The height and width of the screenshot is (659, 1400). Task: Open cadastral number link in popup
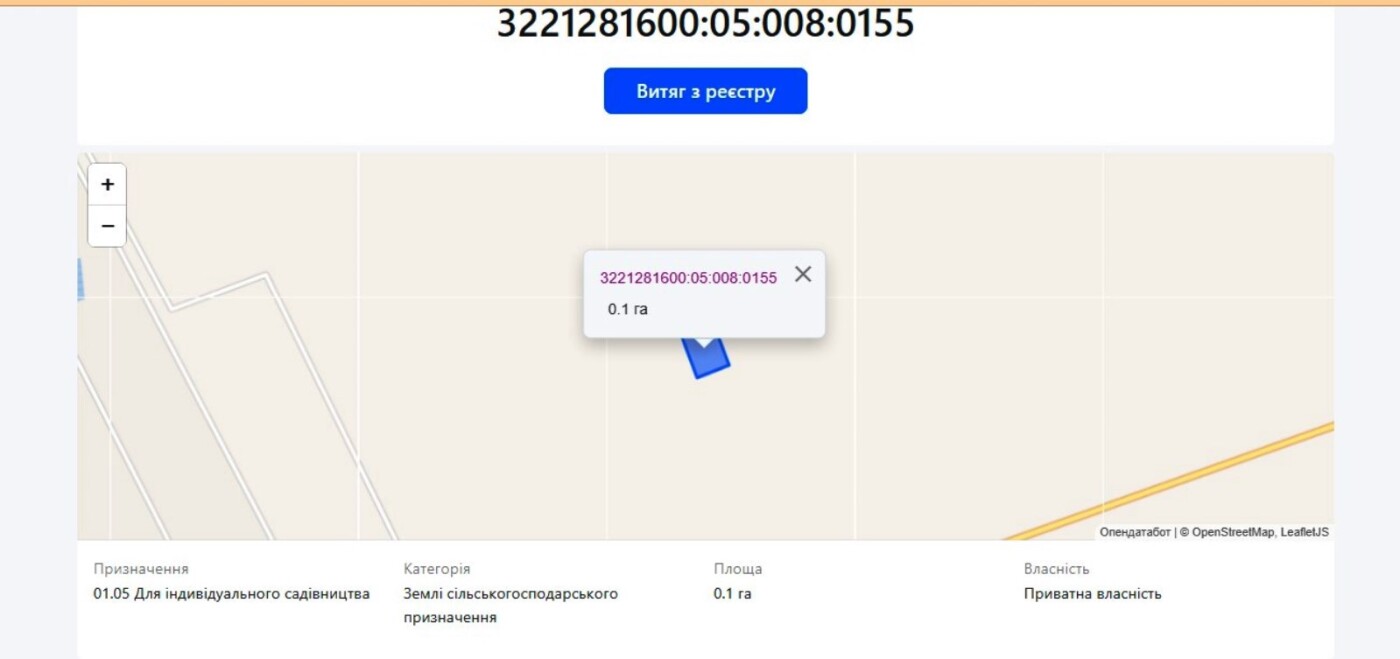click(x=688, y=278)
